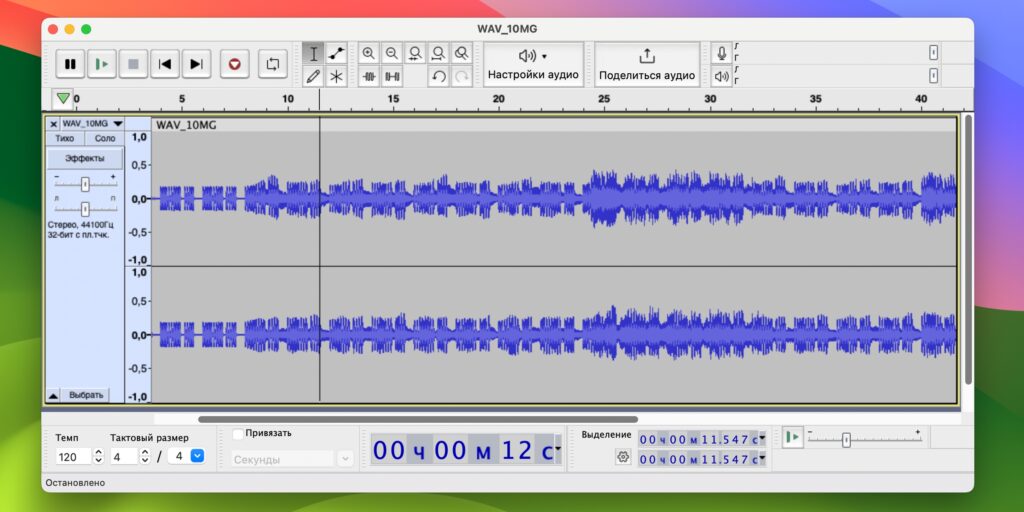Click the Redo arrow icon

click(x=462, y=76)
